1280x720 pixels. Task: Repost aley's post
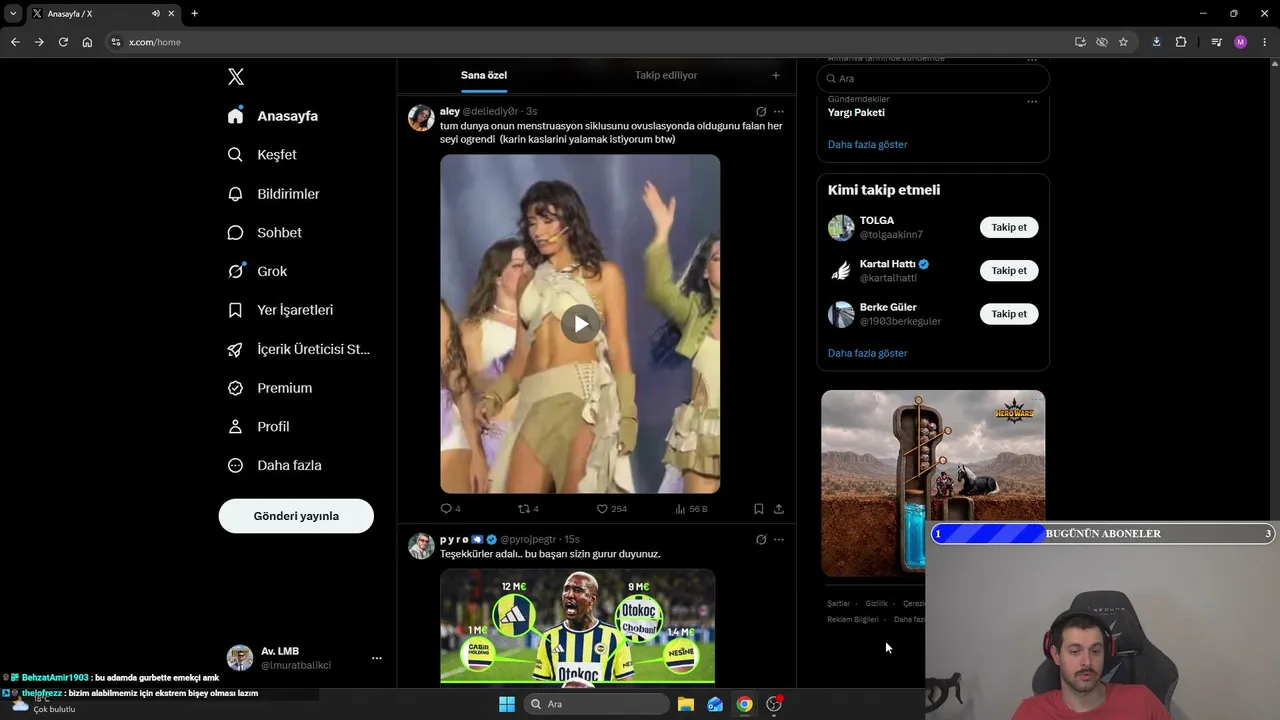point(528,509)
